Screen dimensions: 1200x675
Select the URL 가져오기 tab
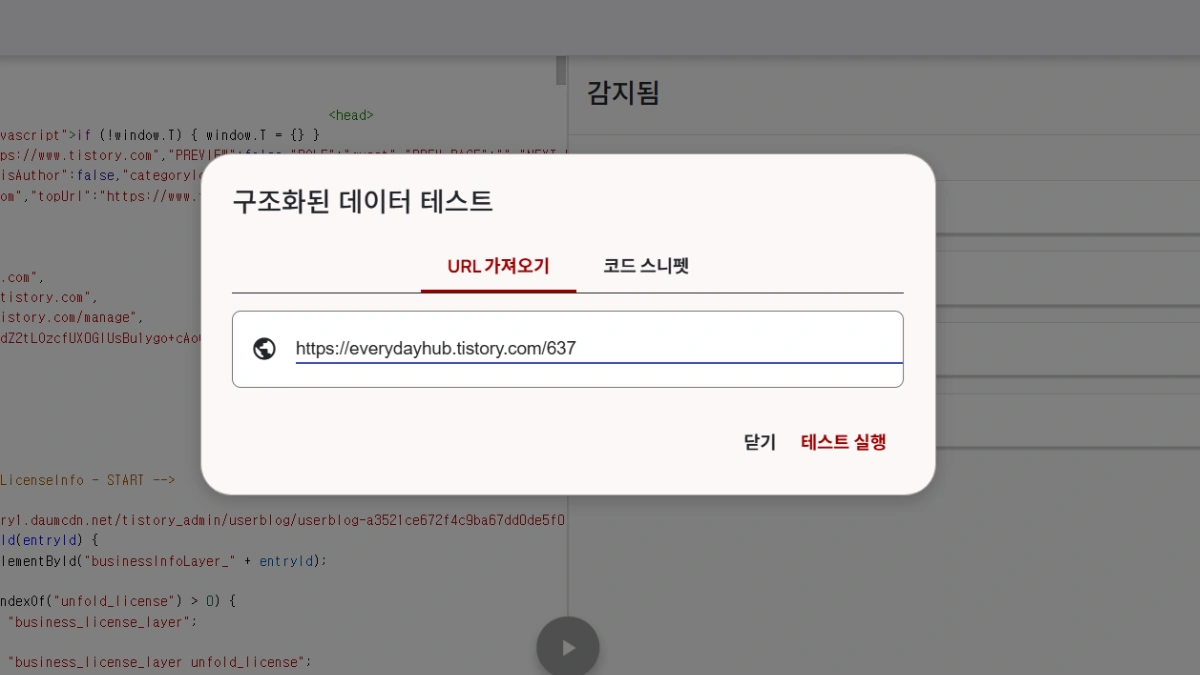pyautogui.click(x=497, y=265)
